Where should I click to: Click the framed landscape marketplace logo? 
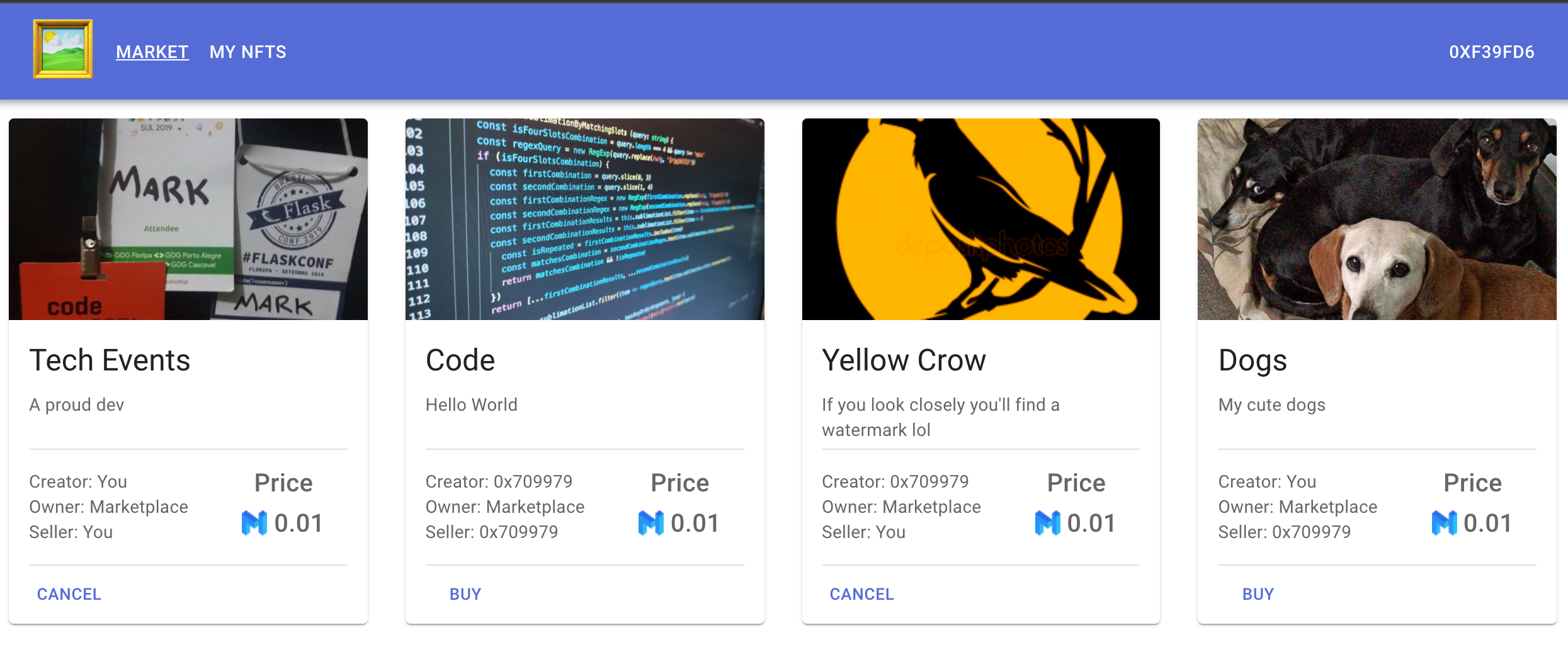63,49
